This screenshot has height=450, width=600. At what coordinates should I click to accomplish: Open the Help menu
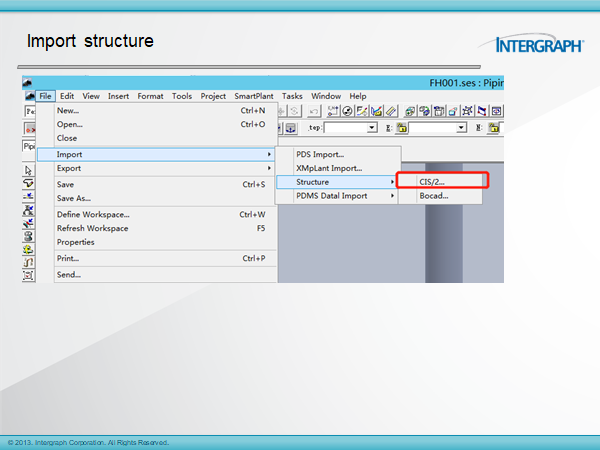[x=358, y=96]
